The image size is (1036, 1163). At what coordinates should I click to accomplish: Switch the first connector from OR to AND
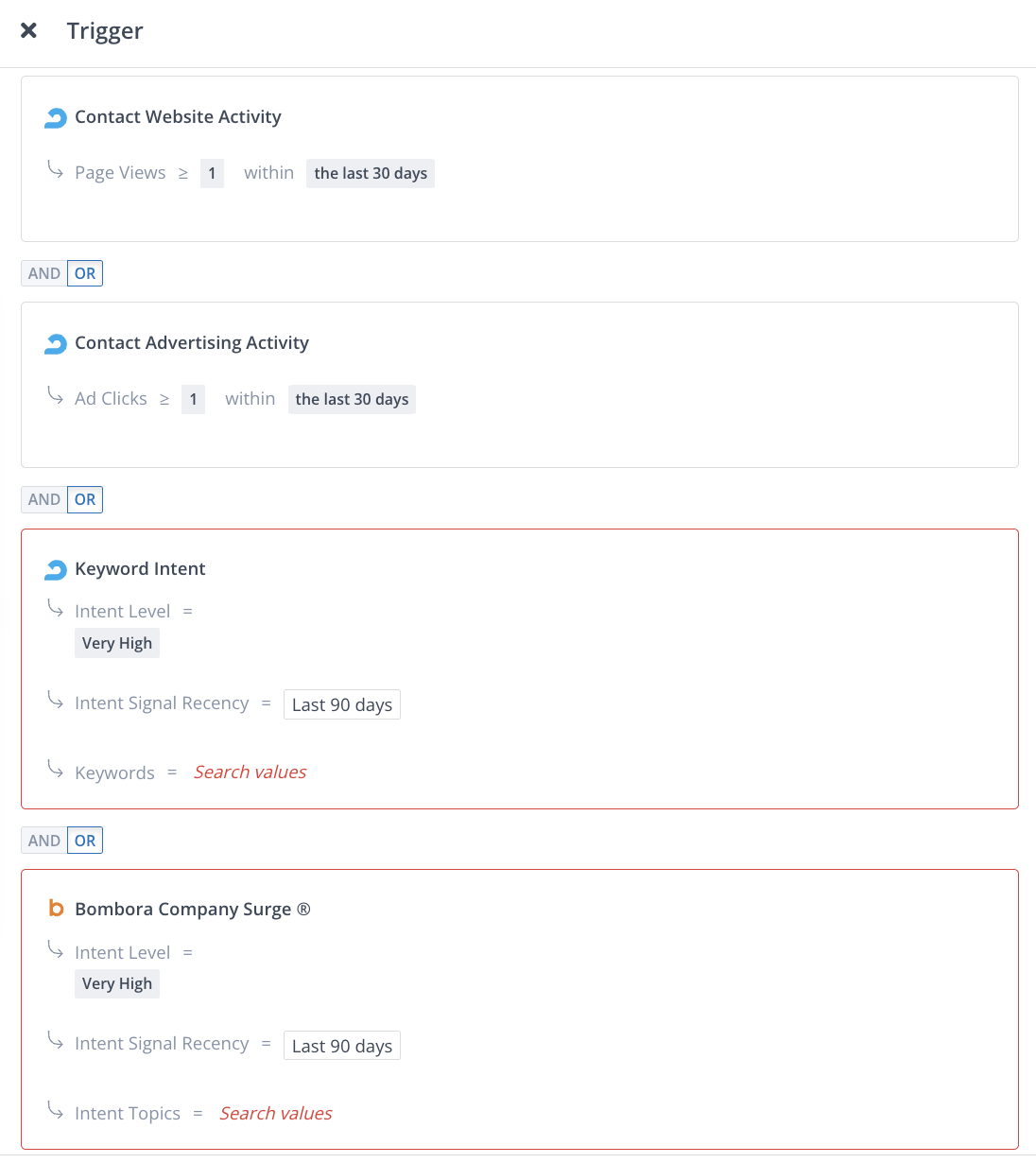pos(43,272)
